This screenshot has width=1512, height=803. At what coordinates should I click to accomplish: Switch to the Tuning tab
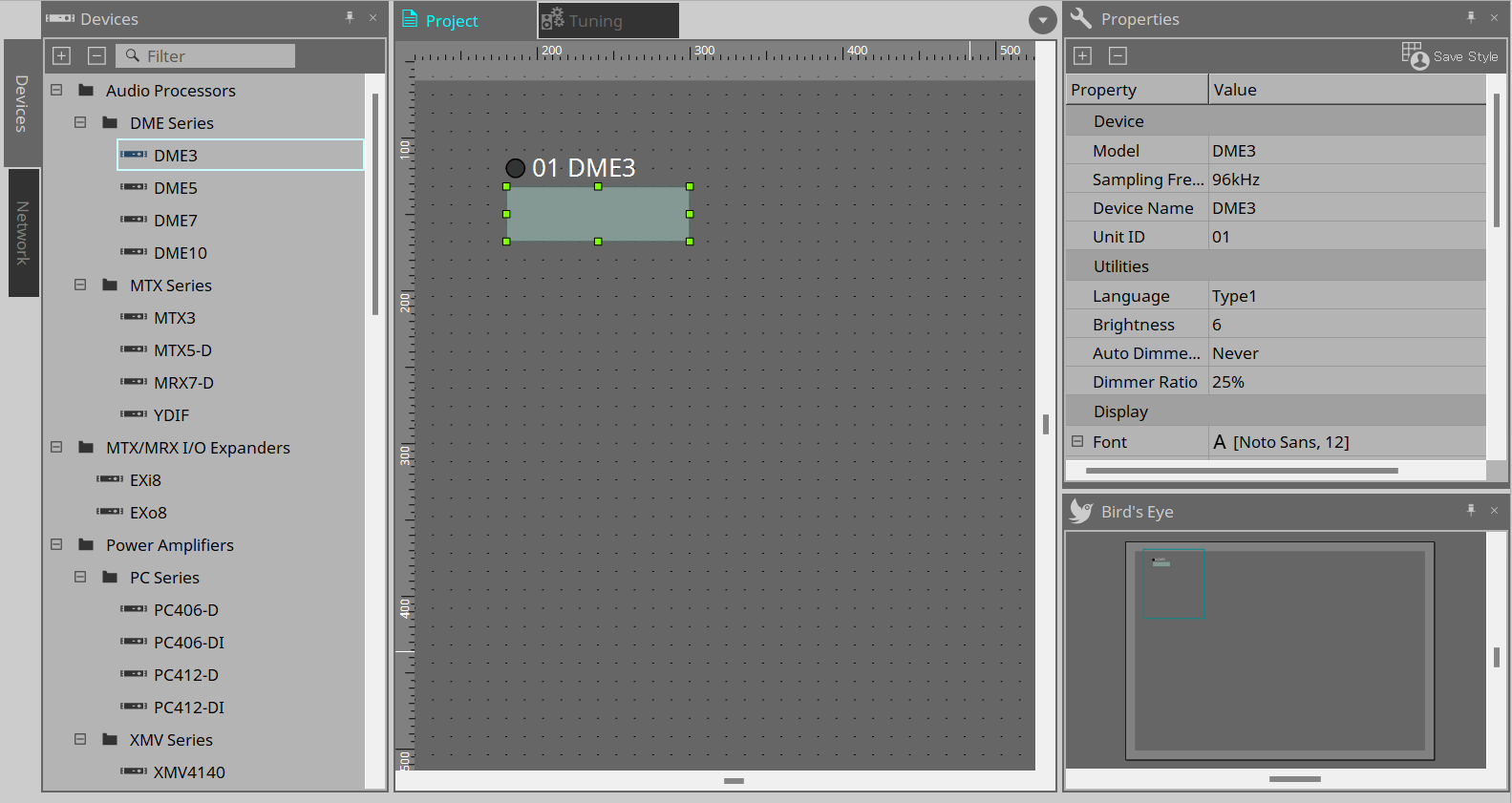tap(608, 20)
